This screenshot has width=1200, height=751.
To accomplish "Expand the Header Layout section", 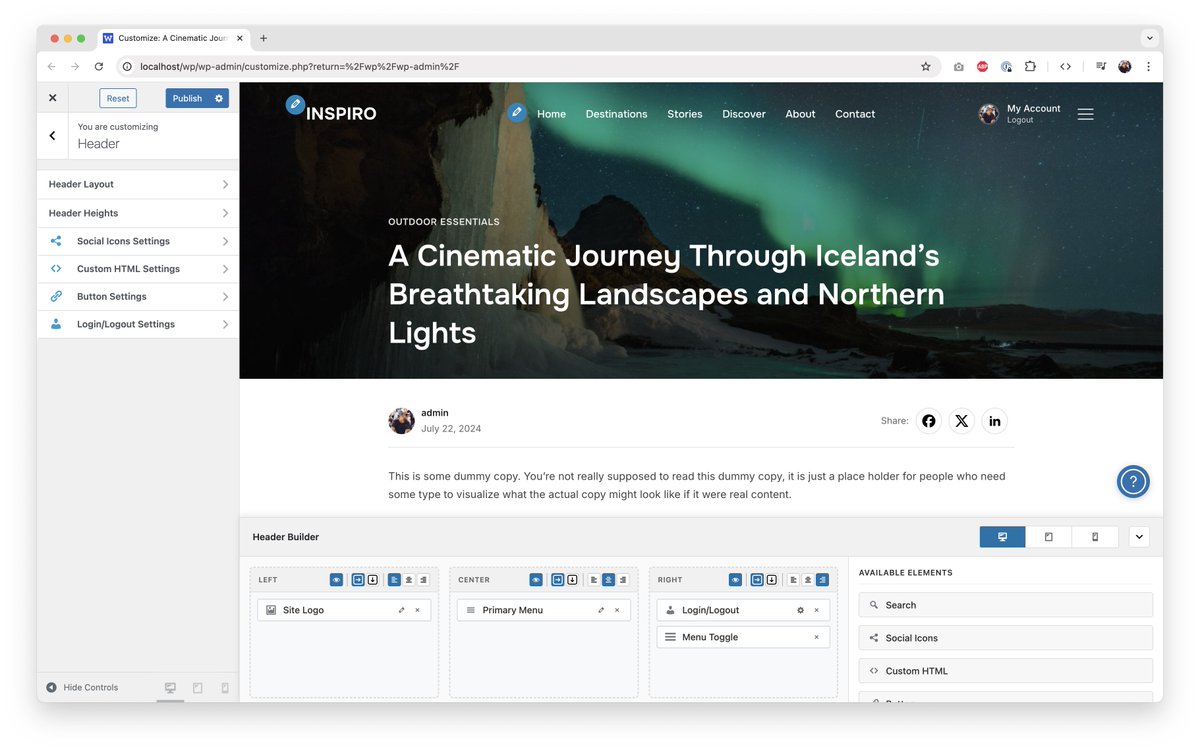I will 138,185.
